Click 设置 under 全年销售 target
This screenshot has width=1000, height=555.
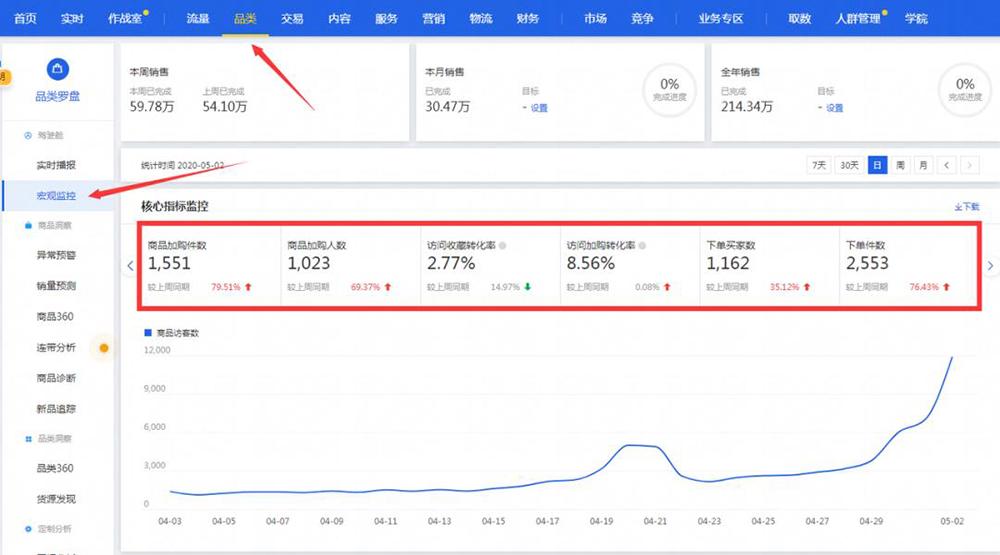pos(833,108)
